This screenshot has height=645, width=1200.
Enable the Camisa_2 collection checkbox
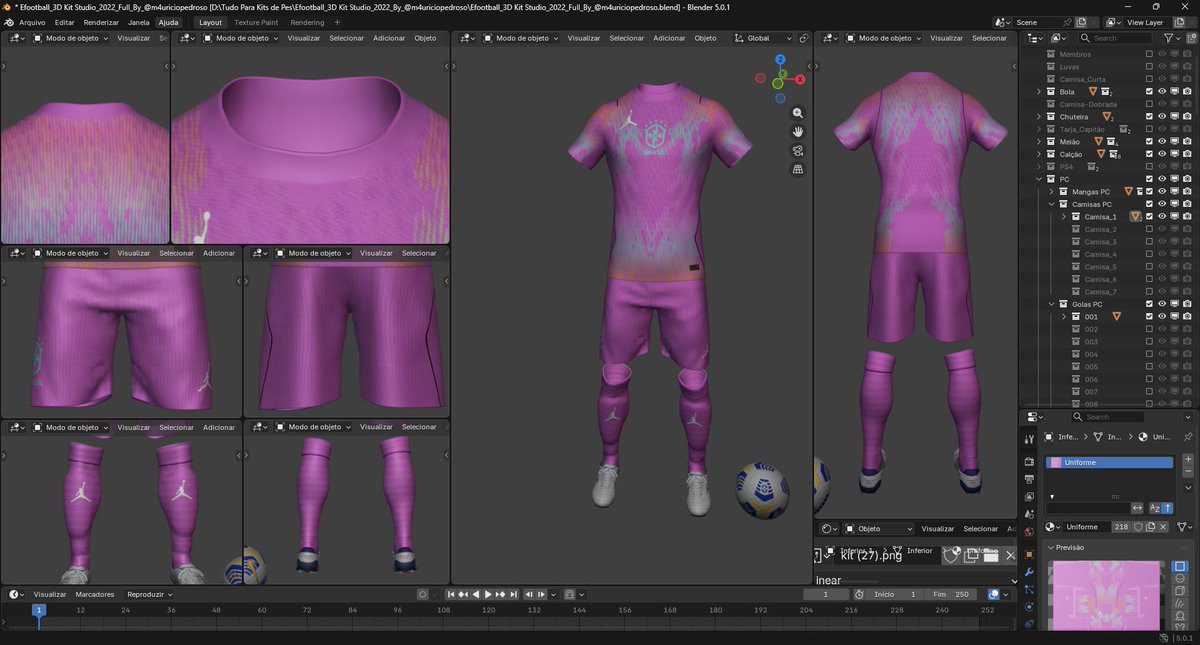[x=1150, y=229]
